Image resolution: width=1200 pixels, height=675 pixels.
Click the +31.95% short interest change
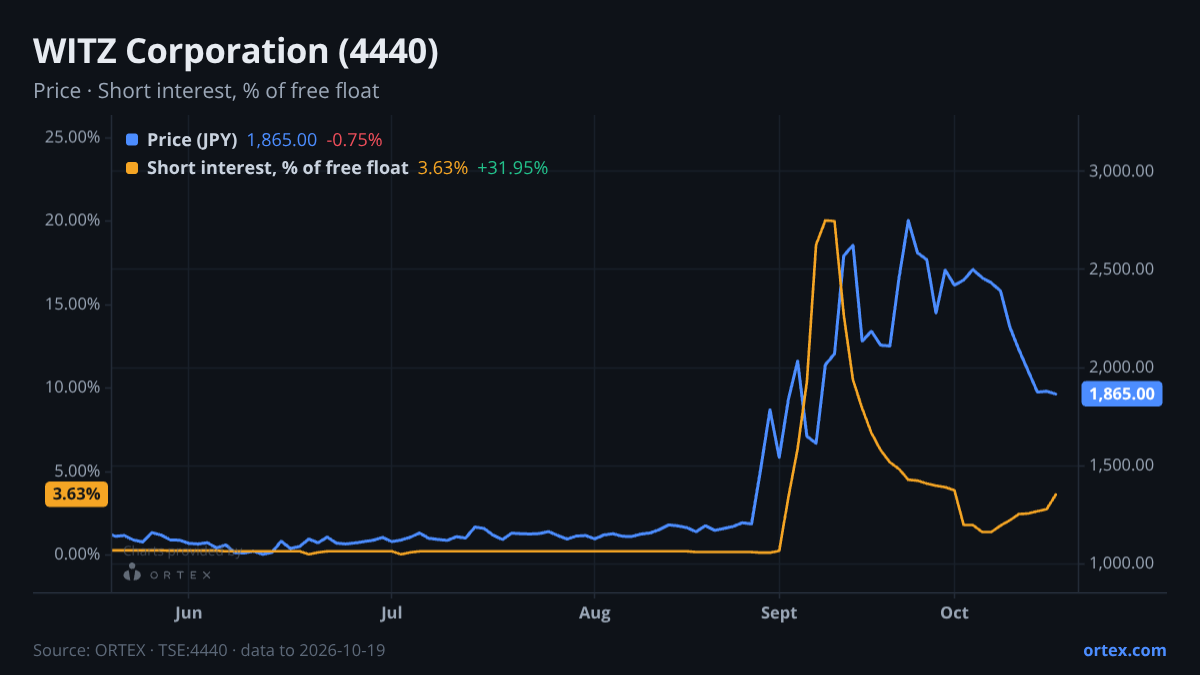[513, 168]
